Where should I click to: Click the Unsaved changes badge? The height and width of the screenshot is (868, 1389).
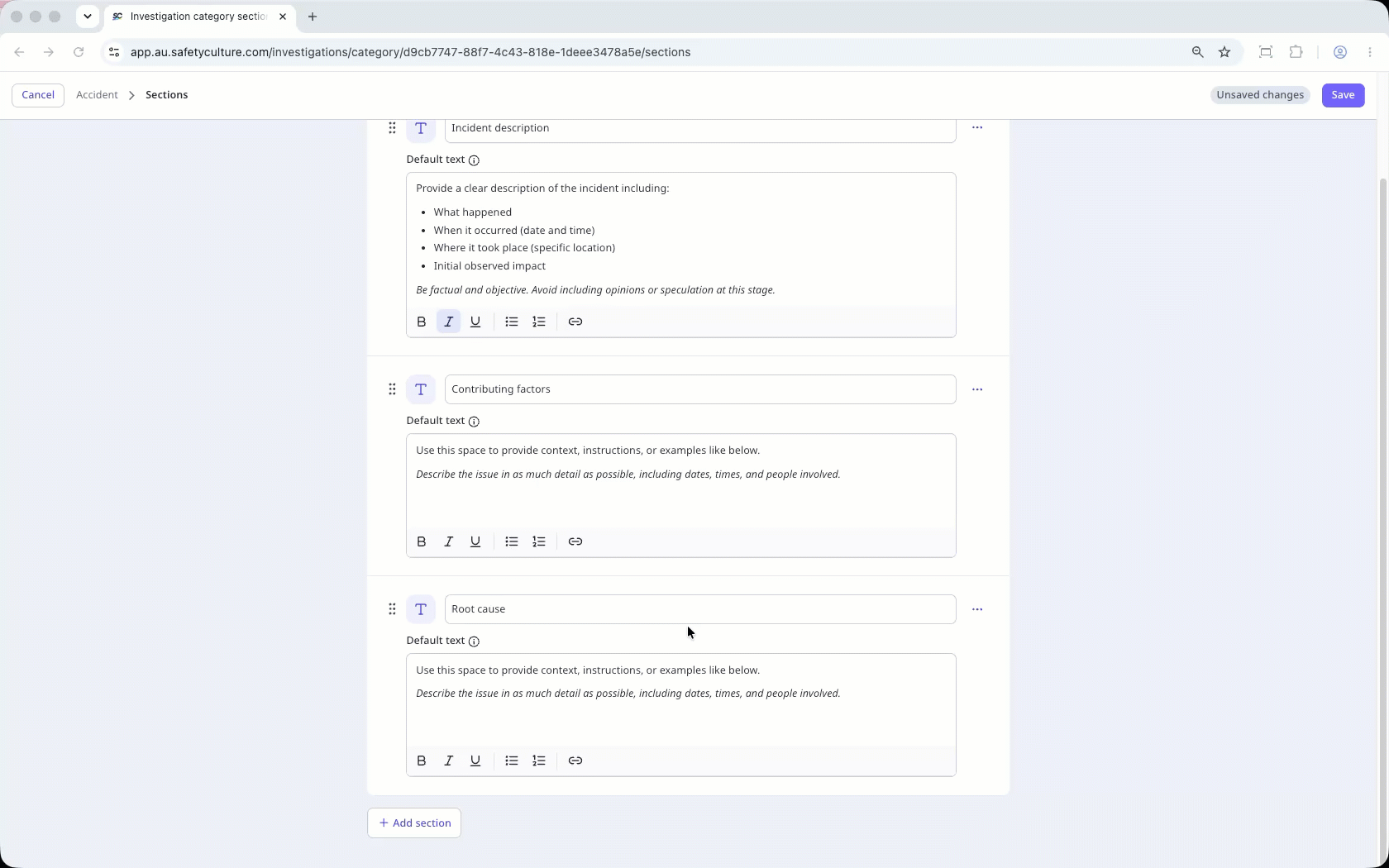(1260, 95)
